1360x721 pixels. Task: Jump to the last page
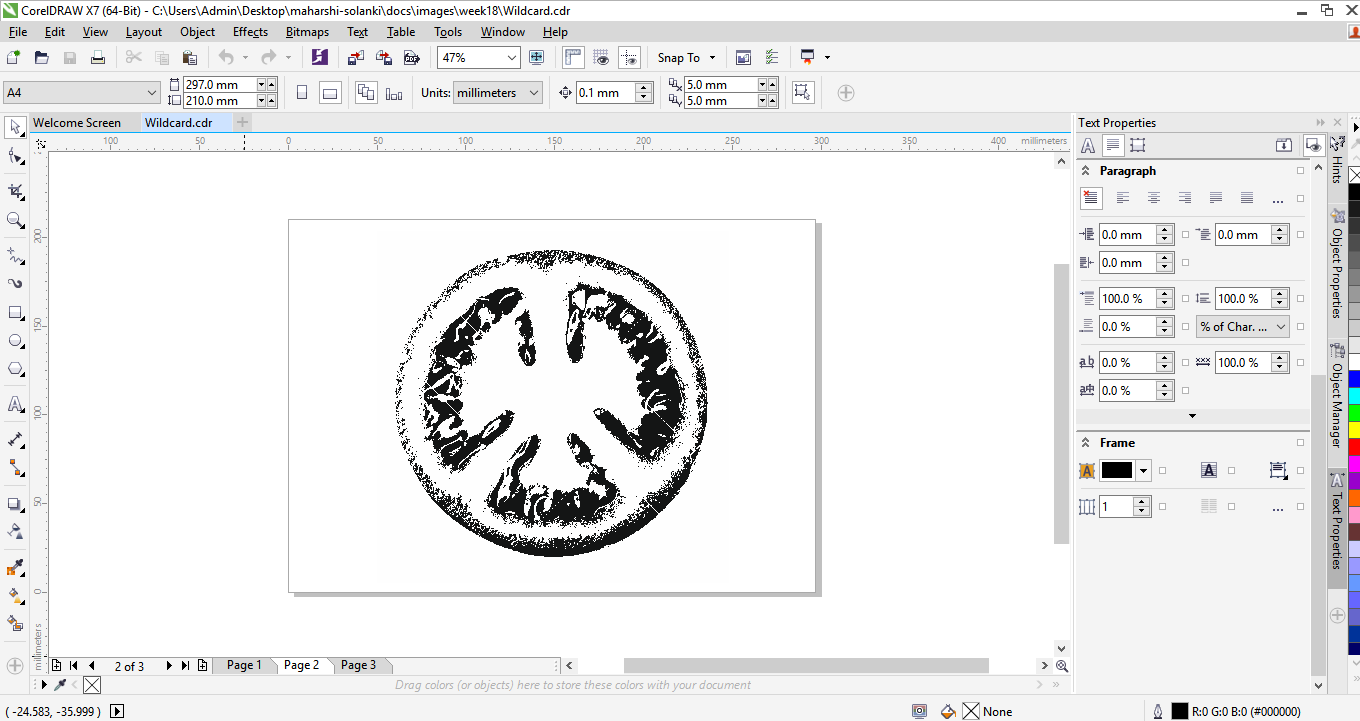coord(185,666)
